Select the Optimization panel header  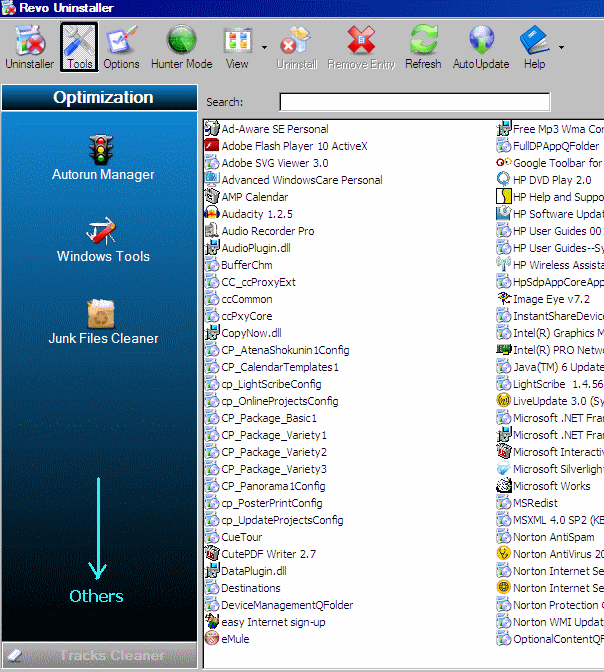99,97
